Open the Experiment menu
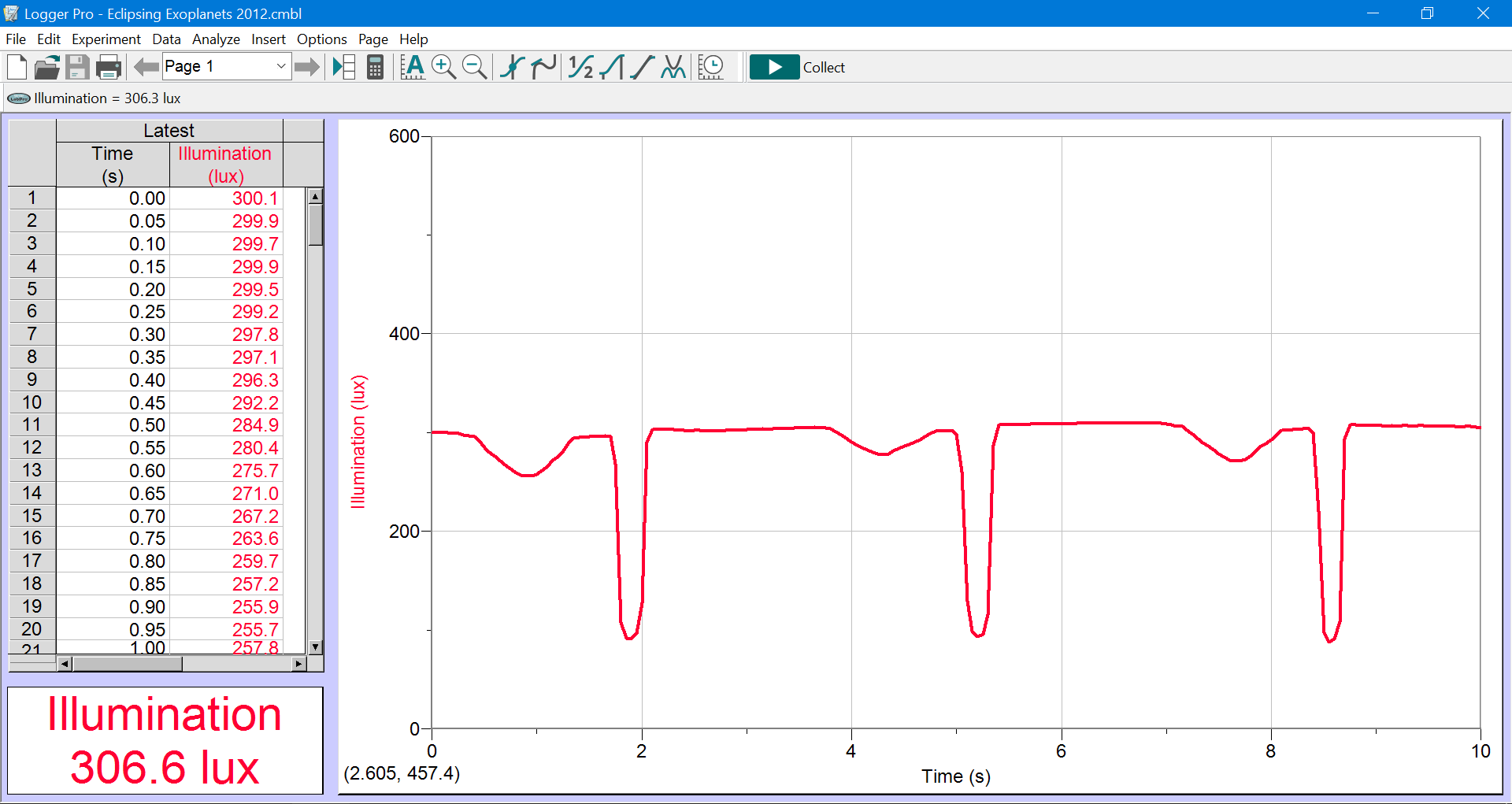The width and height of the screenshot is (1512, 804). click(x=106, y=39)
